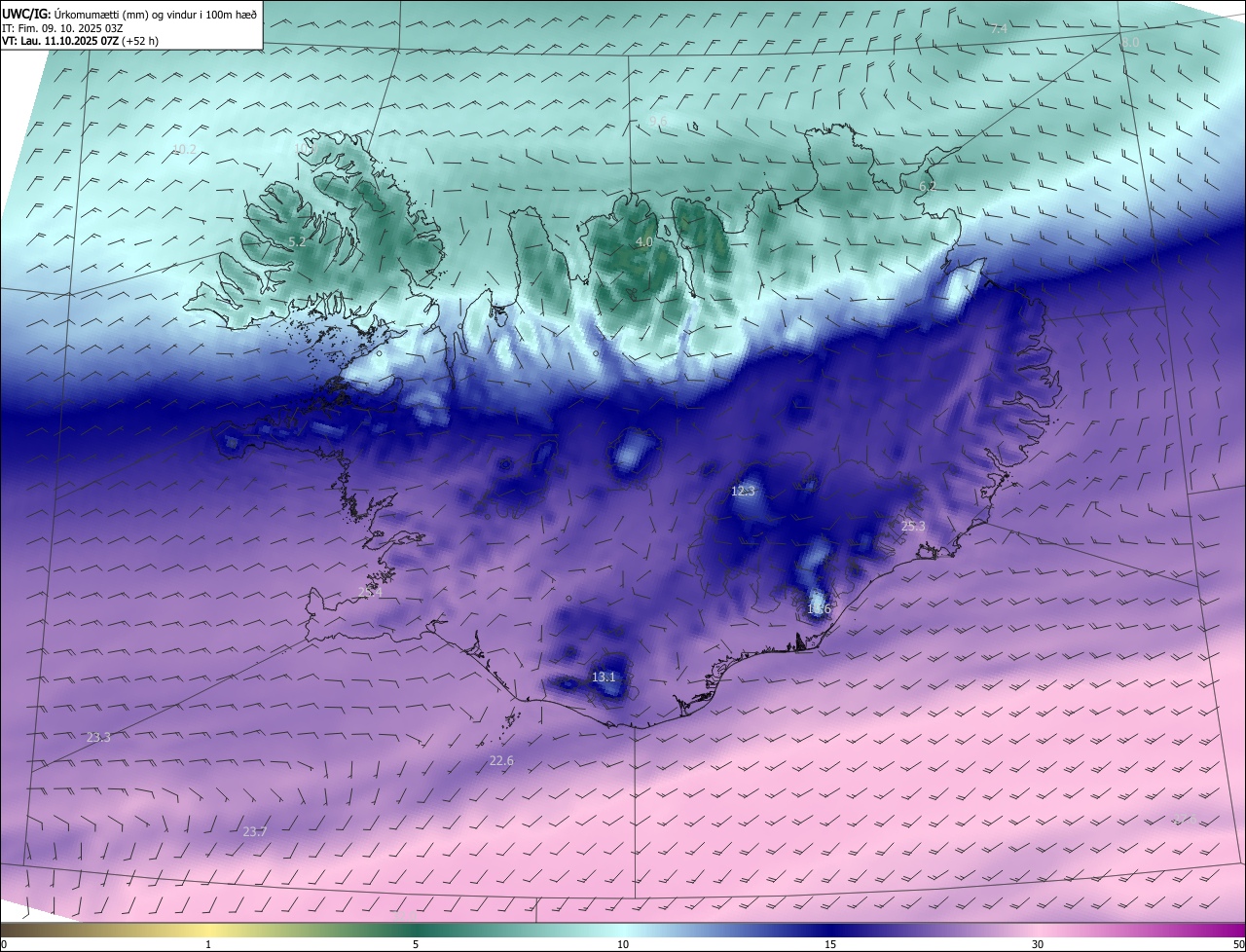Click the 23.7 value in the southwest ocean
The width and height of the screenshot is (1246, 952).
(x=254, y=831)
